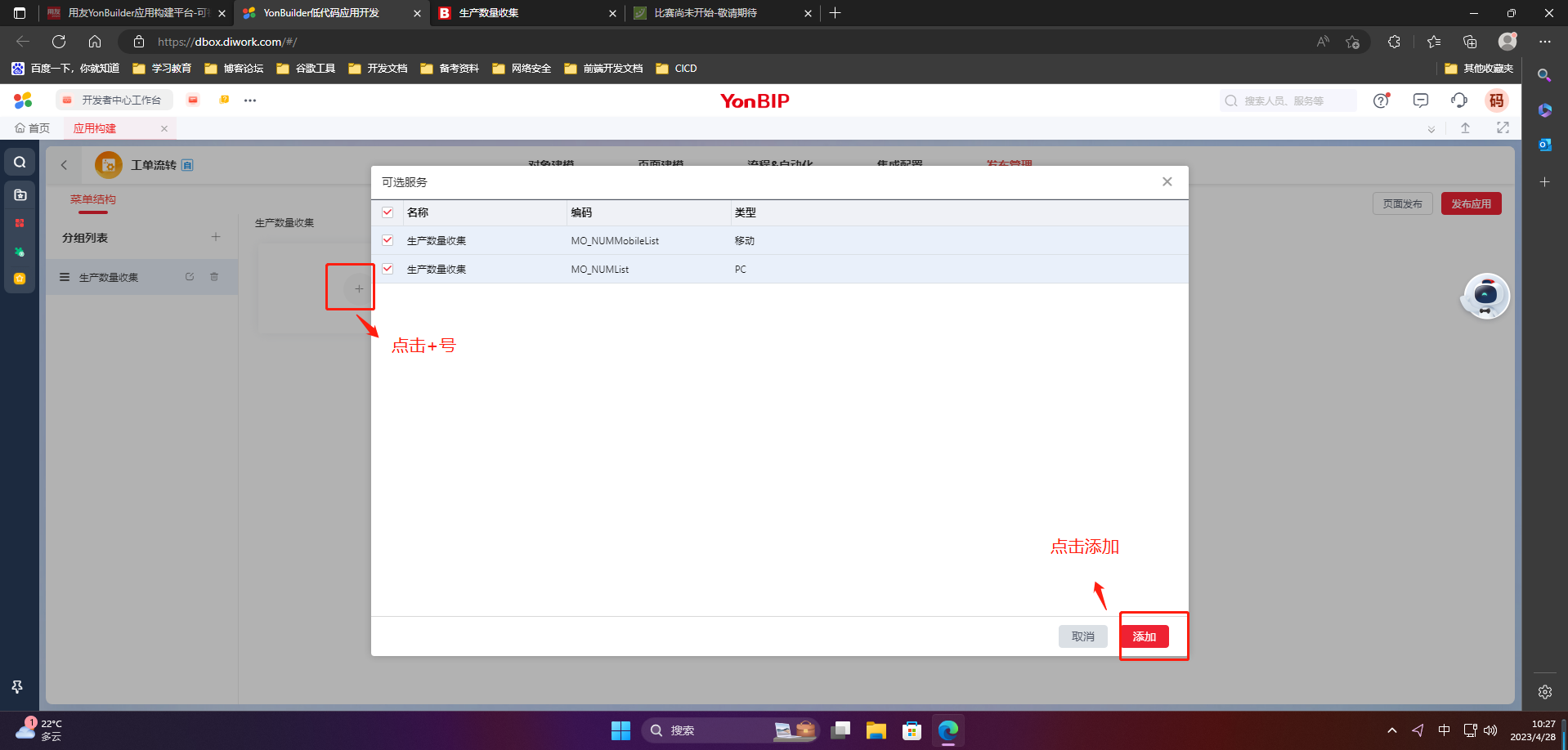The width and height of the screenshot is (1568, 750).
Task: Open browser extensions icon
Action: click(x=1394, y=42)
